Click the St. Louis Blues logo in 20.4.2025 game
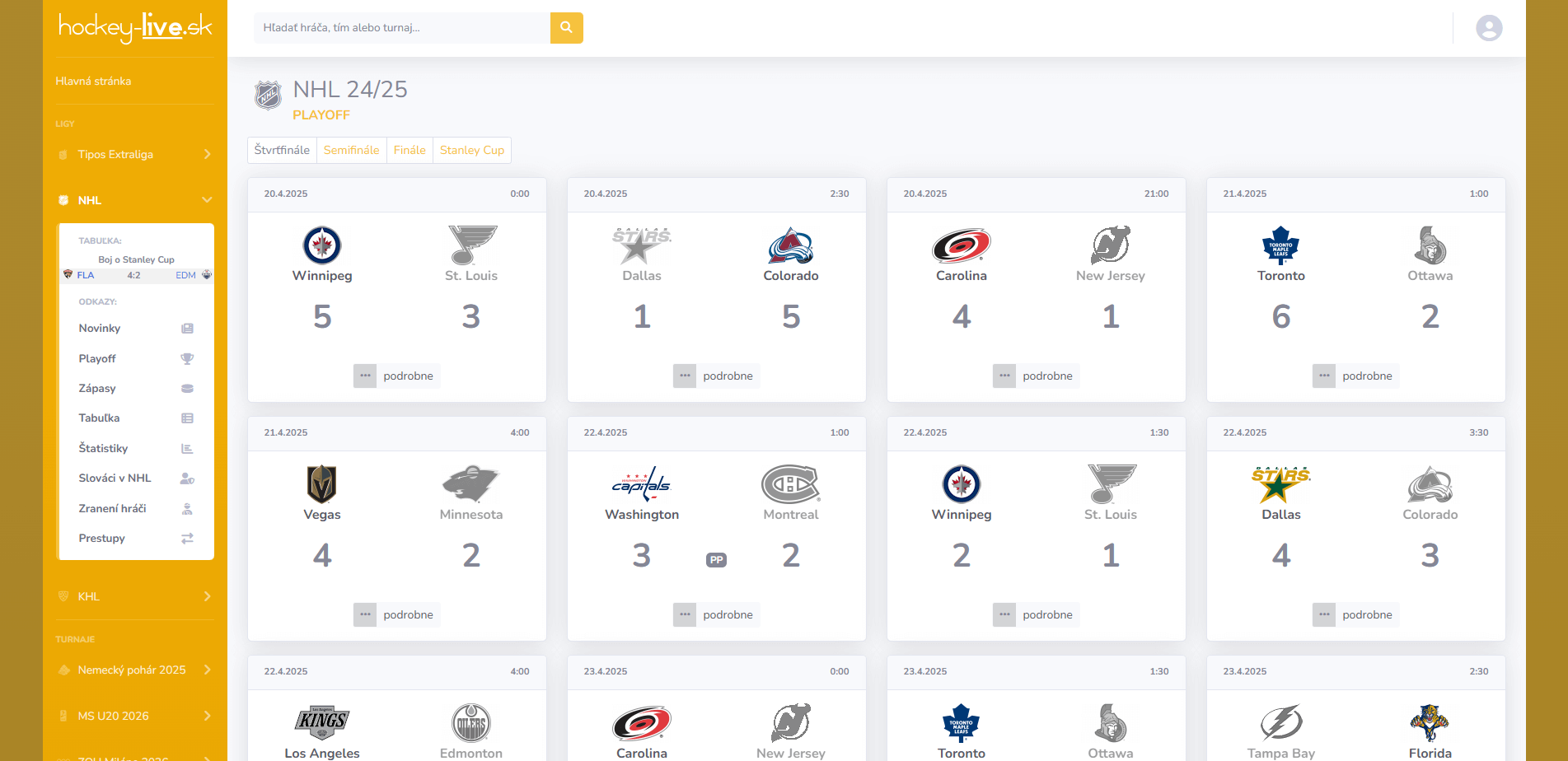The image size is (1568, 761). (472, 245)
